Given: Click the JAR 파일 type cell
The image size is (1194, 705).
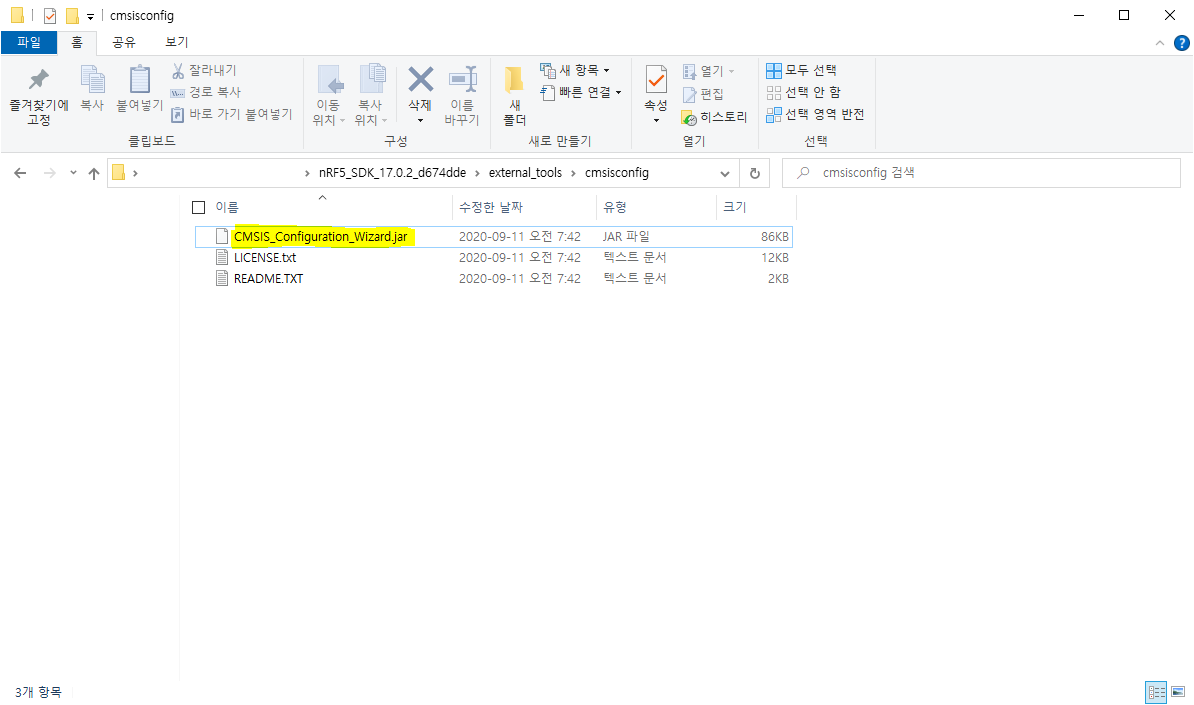Looking at the screenshot, I should click(626, 237).
